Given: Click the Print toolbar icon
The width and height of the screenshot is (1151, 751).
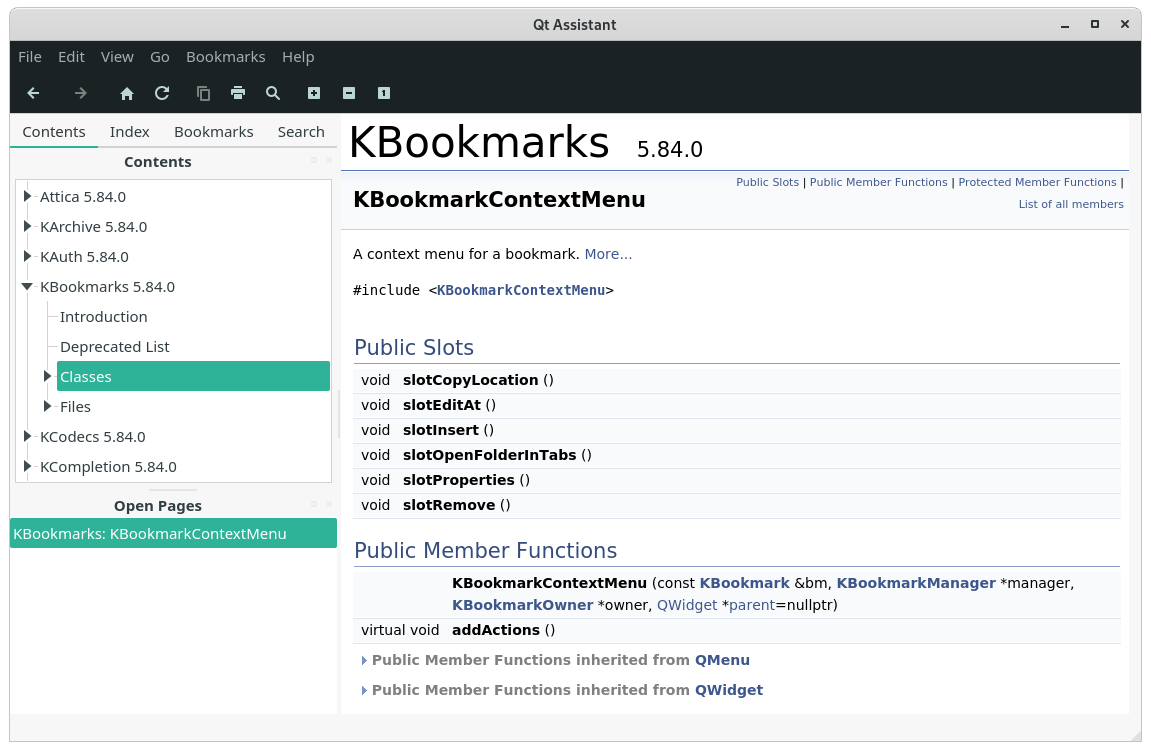Looking at the screenshot, I should (x=238, y=93).
